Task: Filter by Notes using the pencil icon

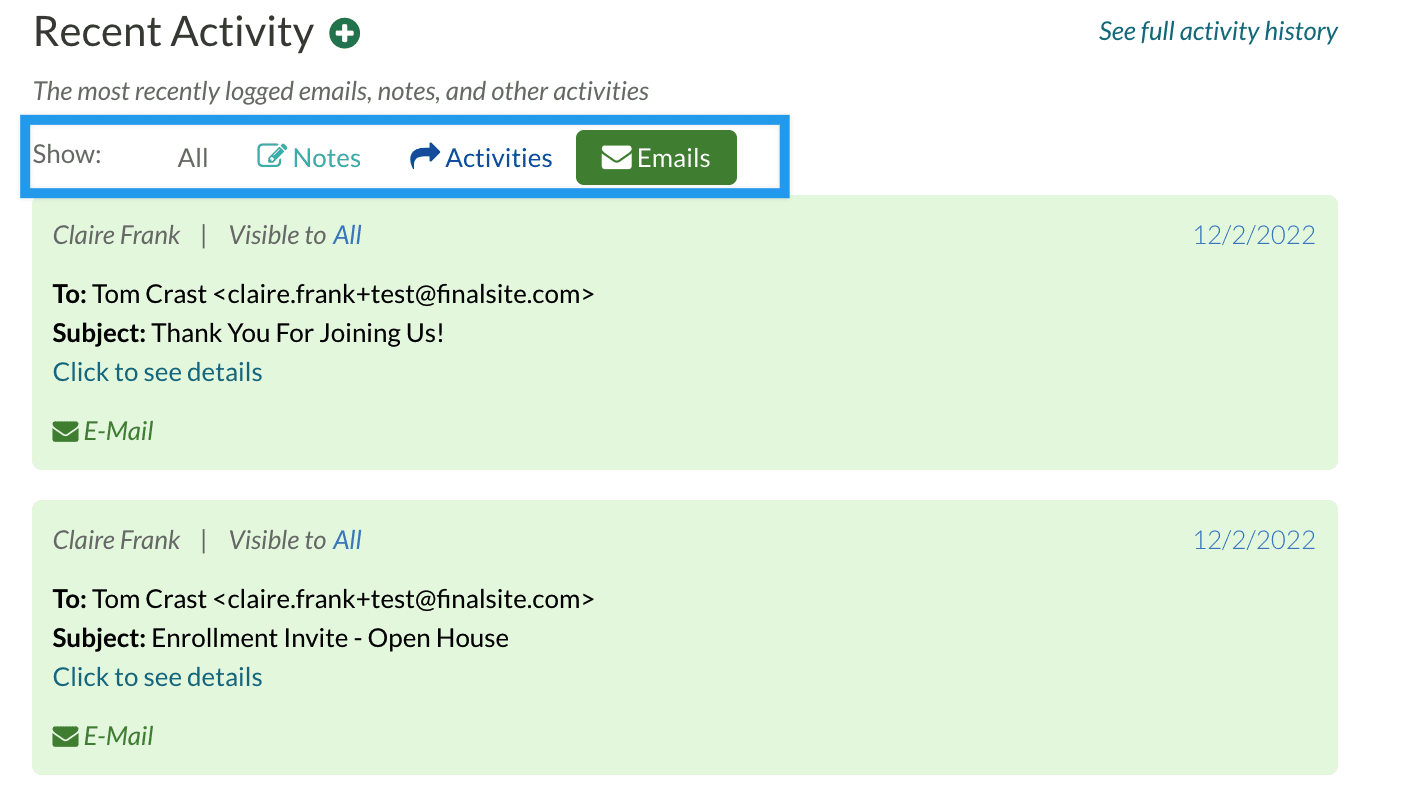Action: coord(272,157)
